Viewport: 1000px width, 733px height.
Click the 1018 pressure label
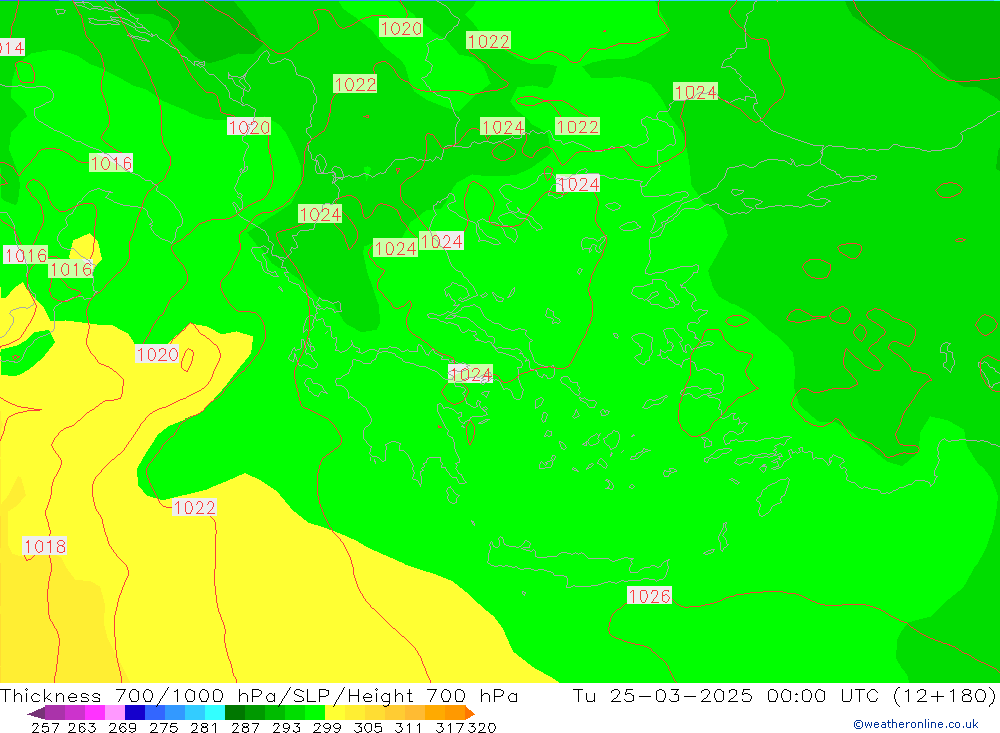(45, 546)
